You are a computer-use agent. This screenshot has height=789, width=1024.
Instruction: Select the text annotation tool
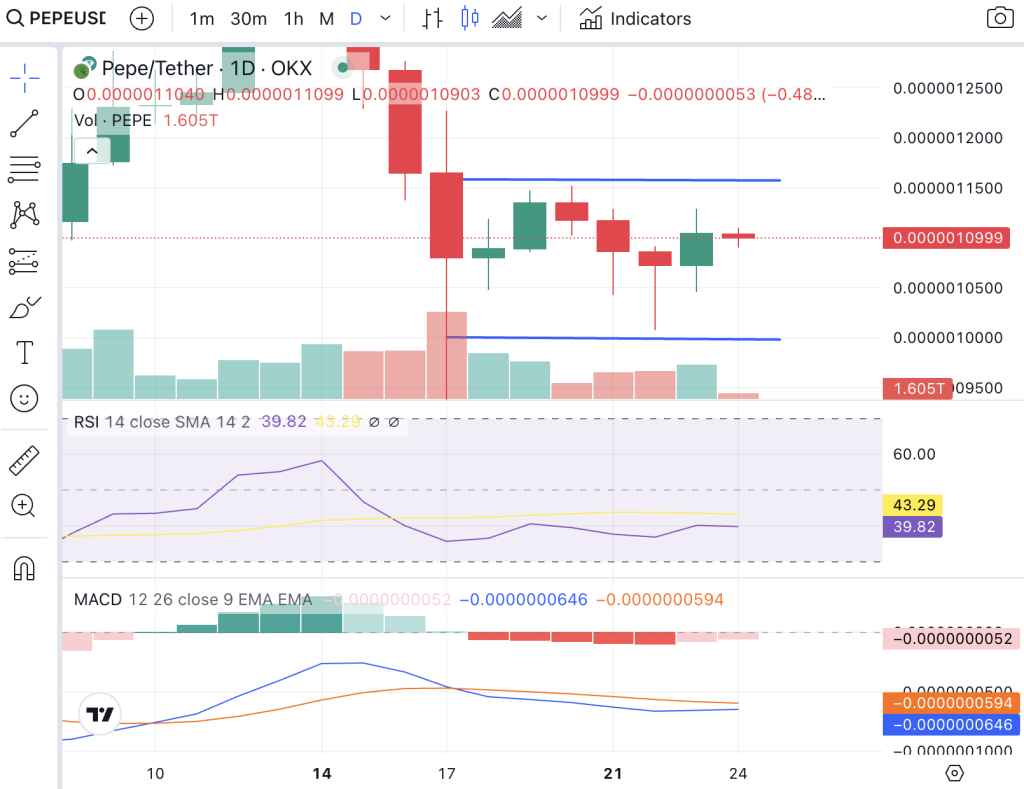pos(24,351)
